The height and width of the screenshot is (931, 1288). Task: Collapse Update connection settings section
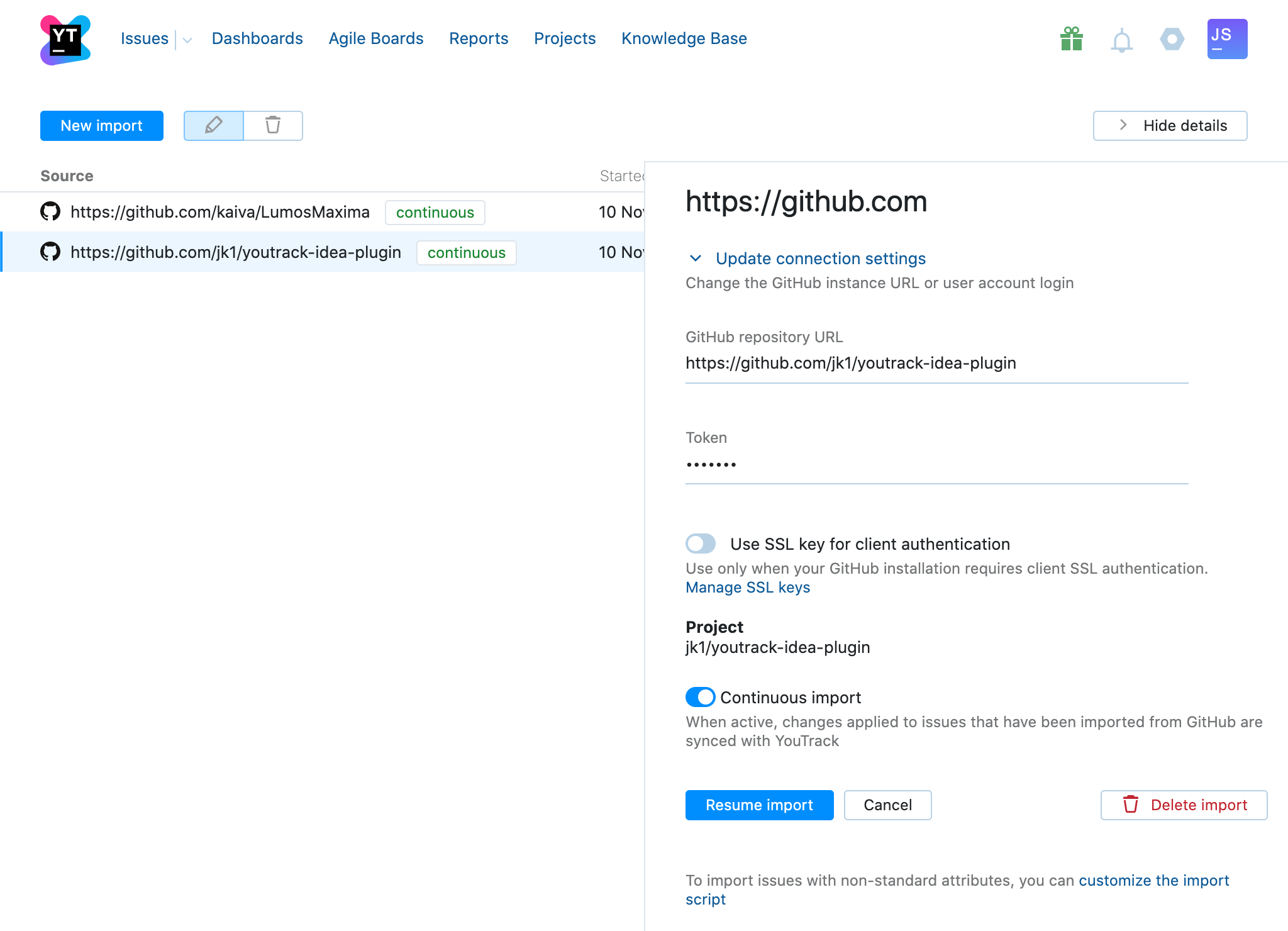696,259
